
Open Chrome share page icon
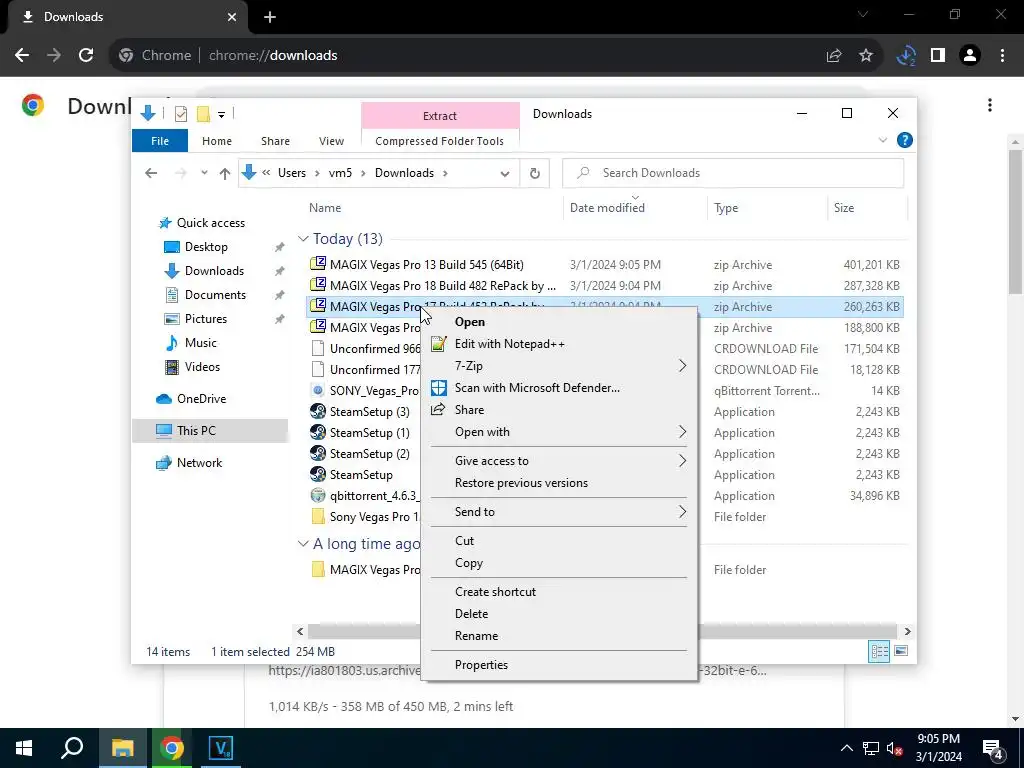pos(834,56)
